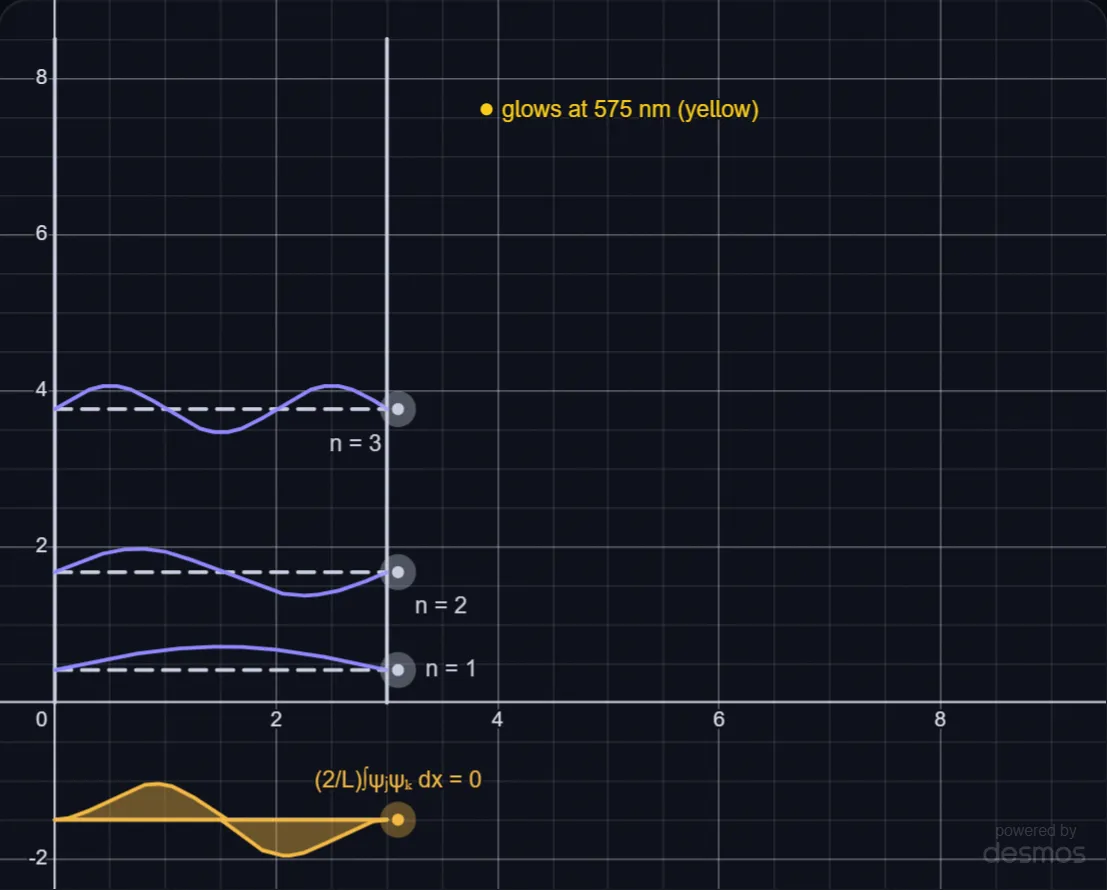Click the yellow dot beside the 575 nm label
Screen dimensions: 1107x890
pyautogui.click(x=486, y=109)
